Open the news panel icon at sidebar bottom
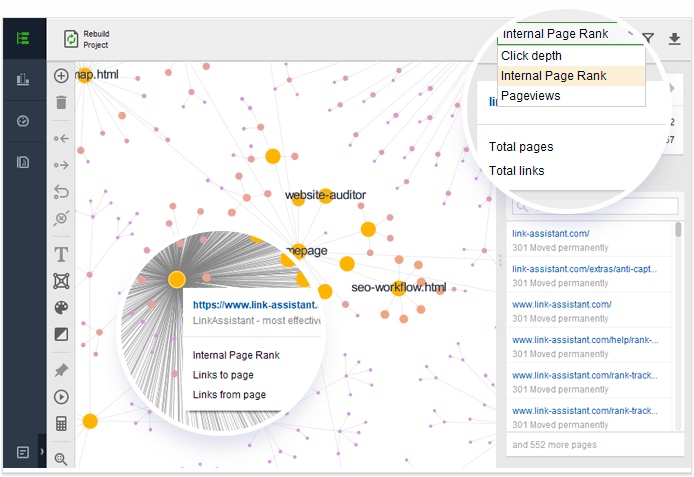 point(23,452)
